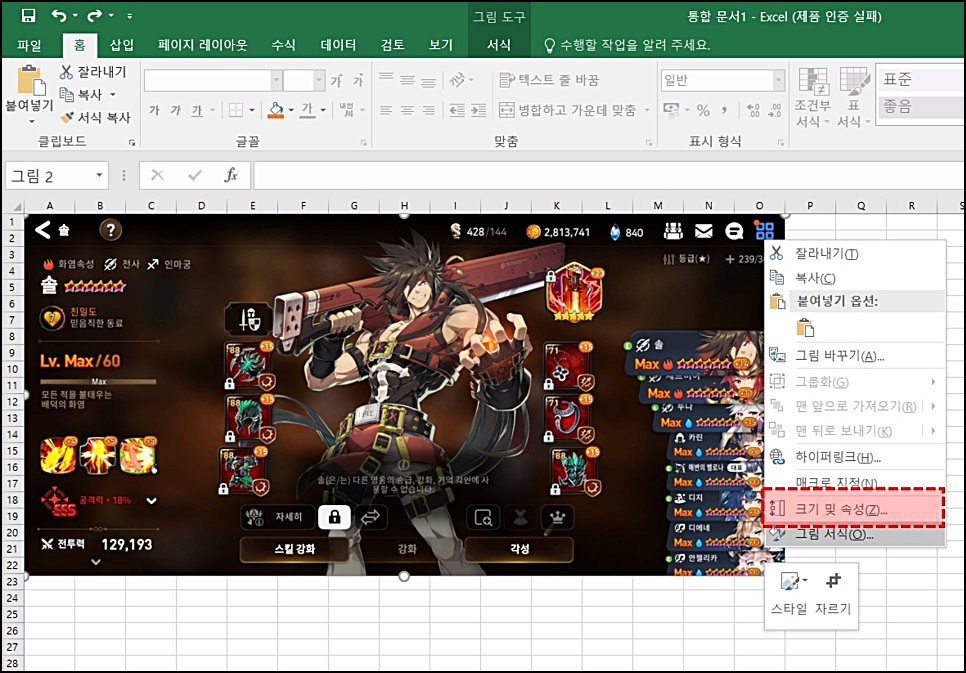The image size is (966, 673).
Task: Toggle bold formatting
Action: point(154,110)
